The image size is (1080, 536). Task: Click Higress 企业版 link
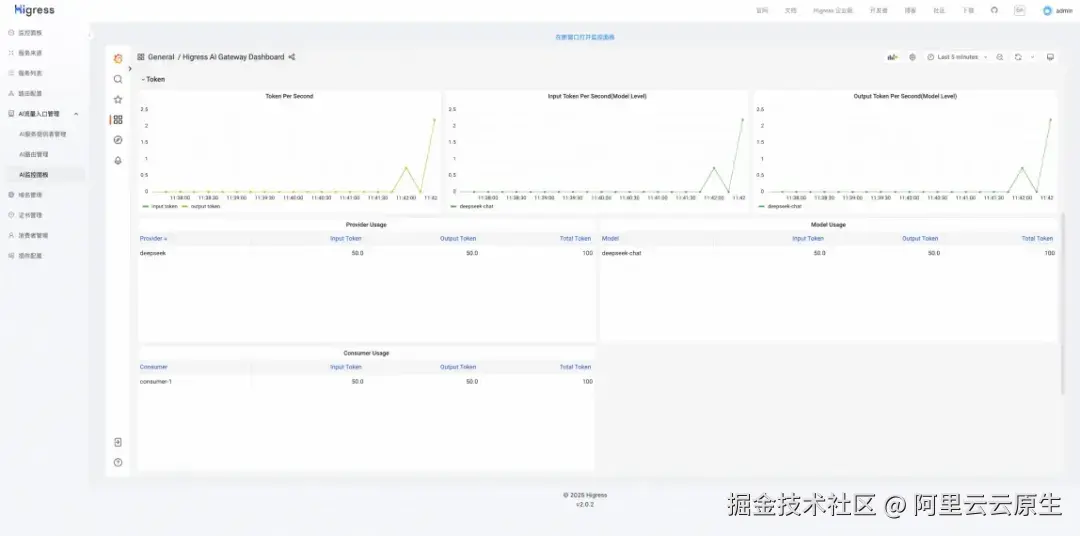(833, 11)
